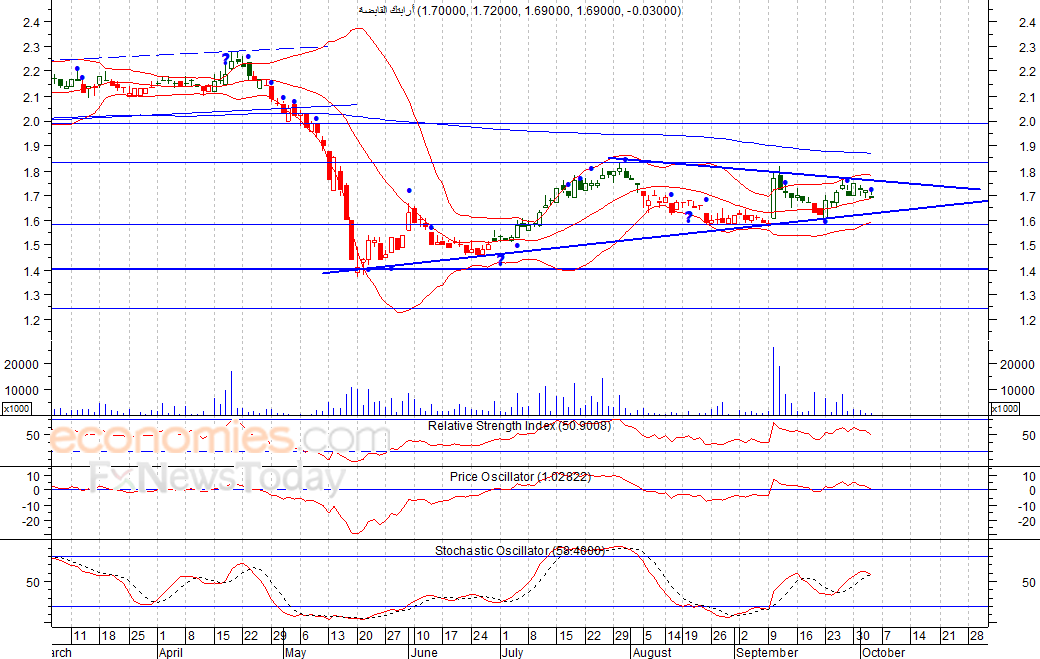Click the Stochastic Oscillator (58.4000) label
Screen dimensions: 1040x659
pyautogui.click(x=519, y=550)
